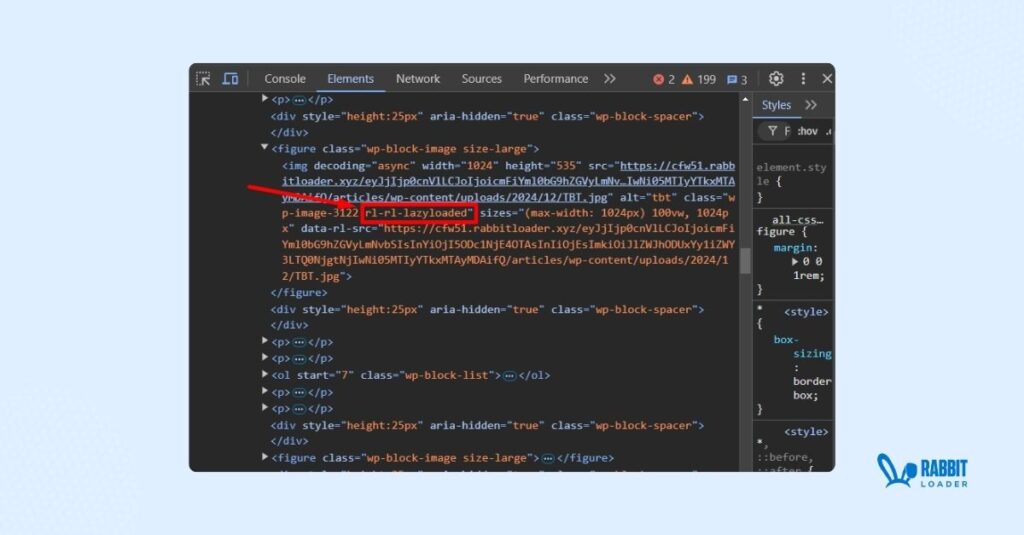
Task: Expand the collapsed figure node at bottom
Action: tap(264, 457)
